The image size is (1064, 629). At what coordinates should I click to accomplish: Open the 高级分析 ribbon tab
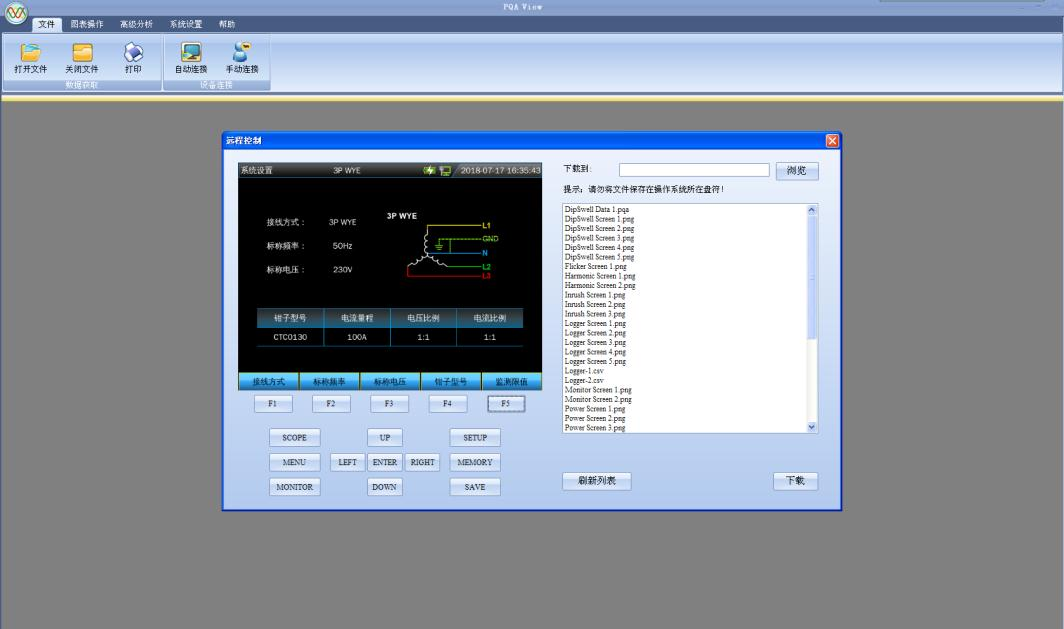coord(136,24)
